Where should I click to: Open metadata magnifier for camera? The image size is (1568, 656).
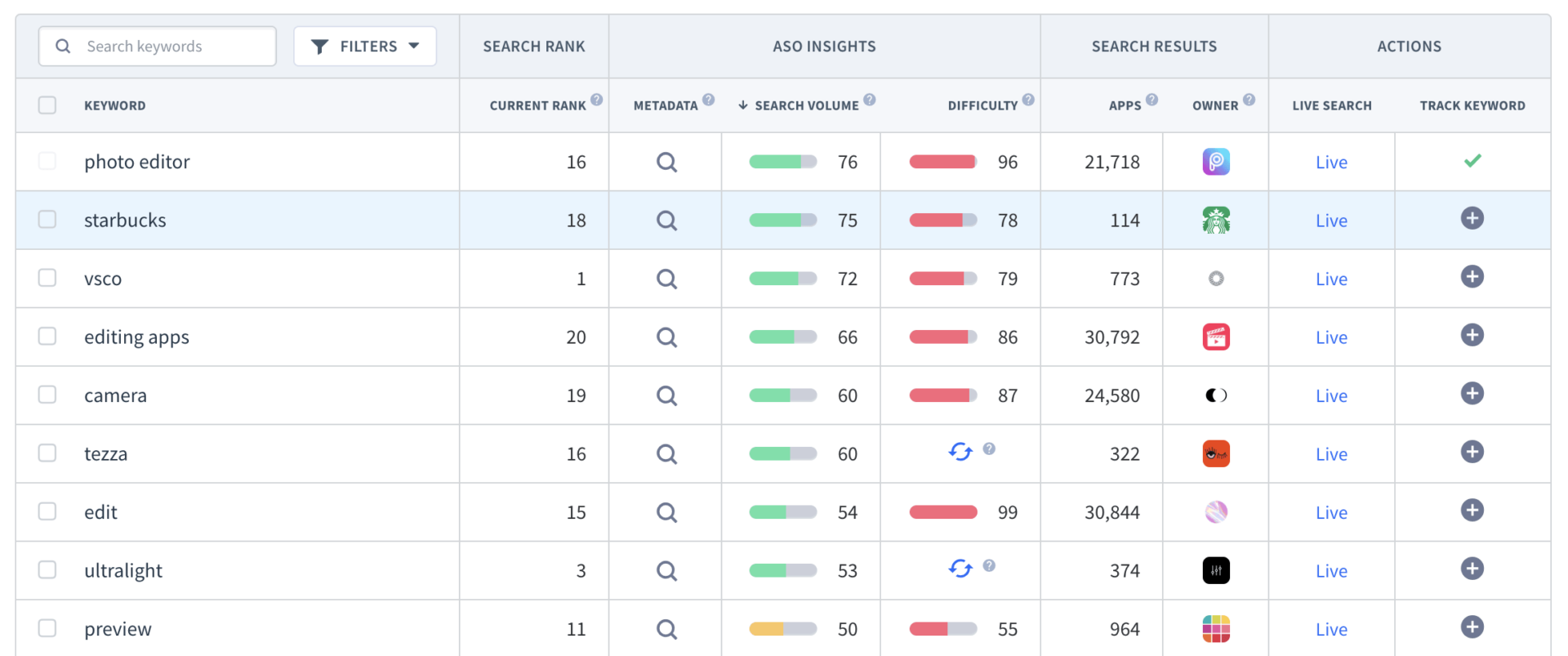click(x=666, y=395)
